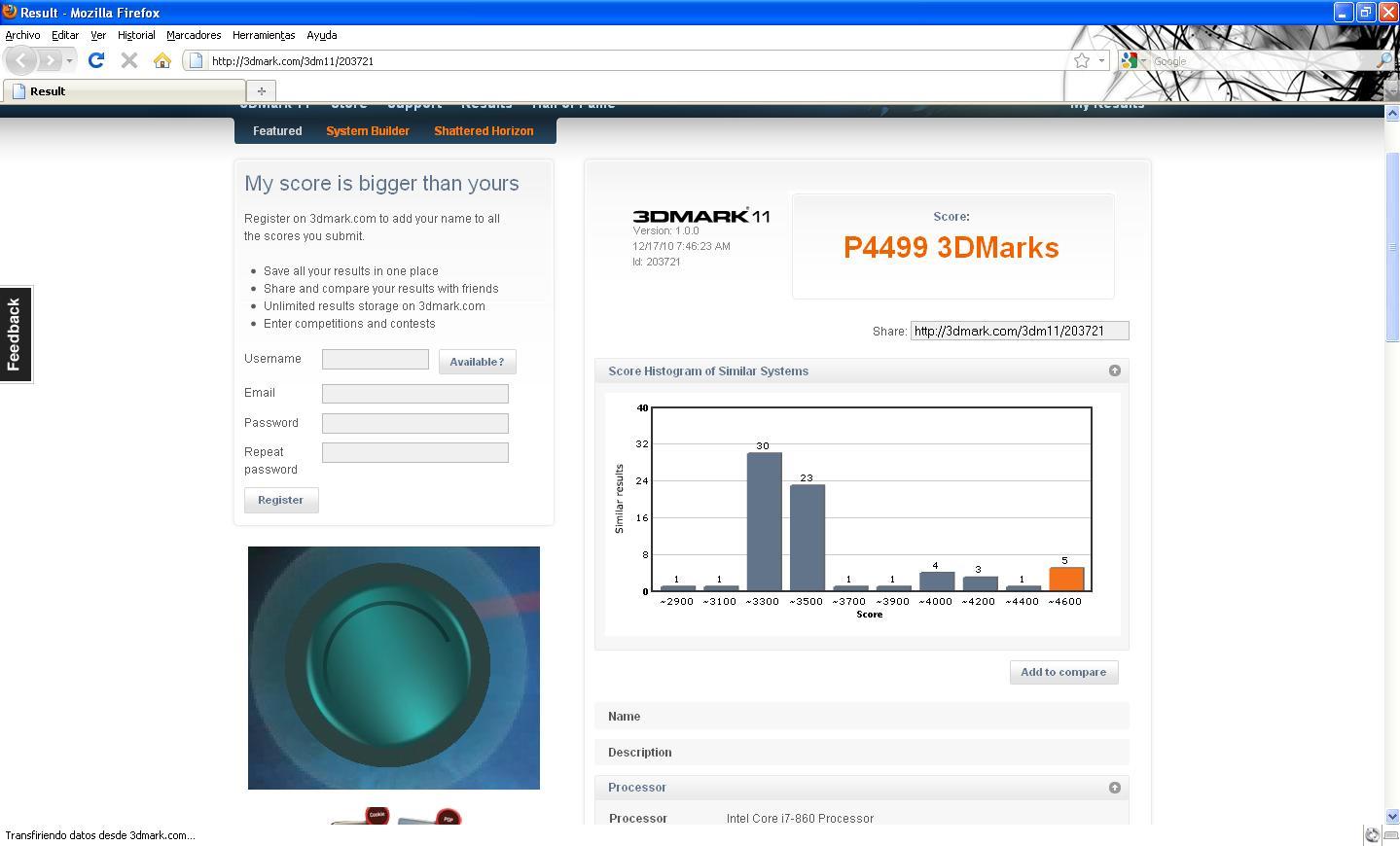Click the Description section header
Viewport: 1400px width, 846px height.
(862, 753)
